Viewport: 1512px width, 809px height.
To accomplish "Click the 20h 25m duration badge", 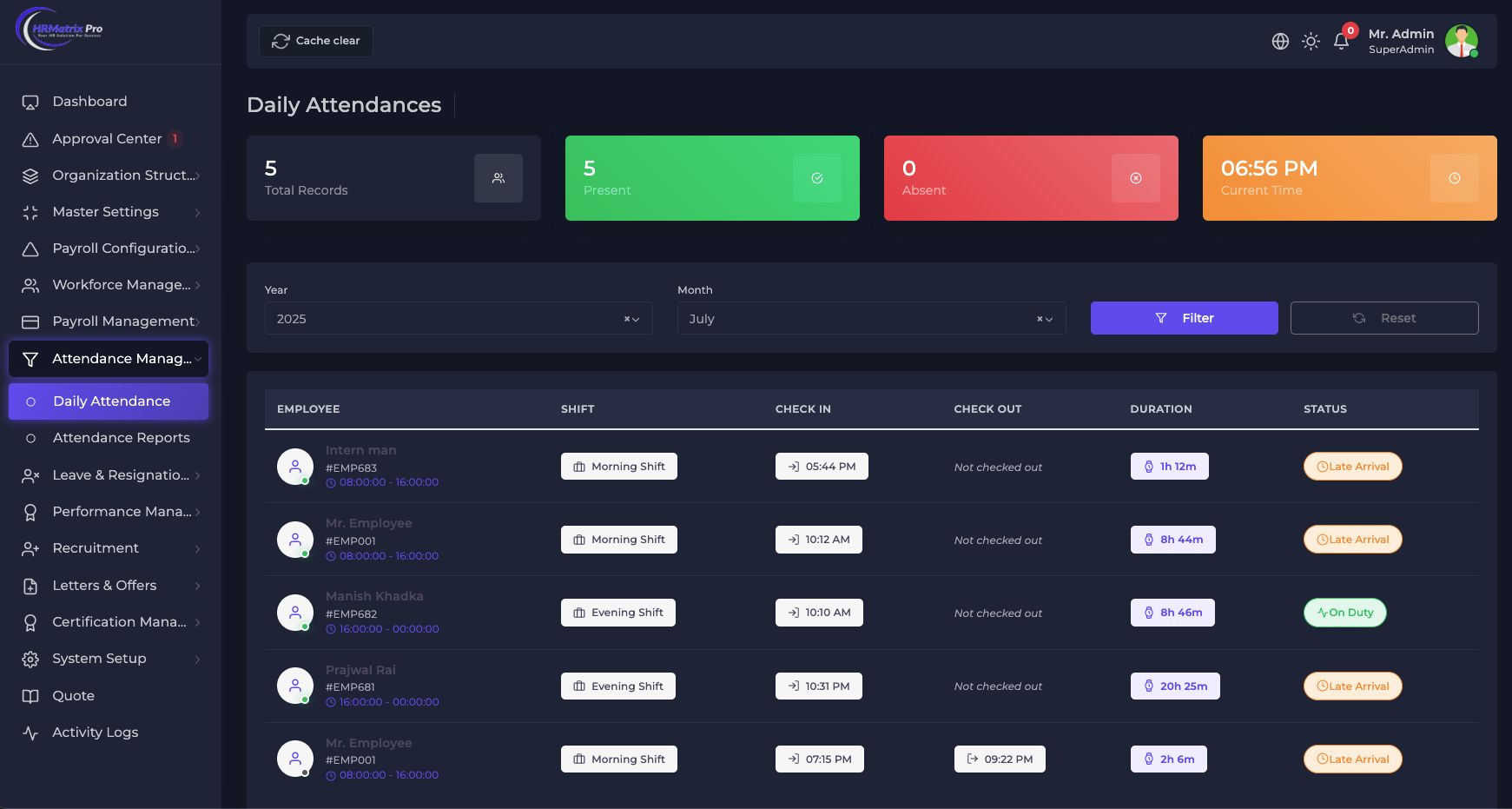I will tap(1175, 686).
